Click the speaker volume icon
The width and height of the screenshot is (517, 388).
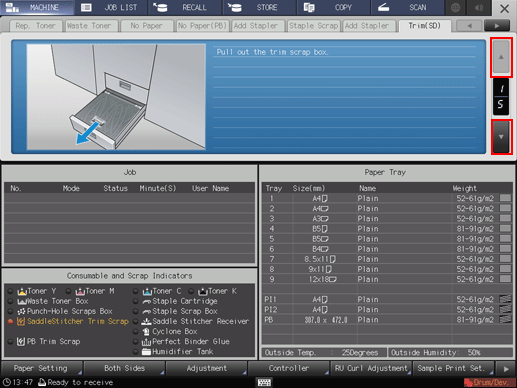pyautogui.click(x=479, y=8)
